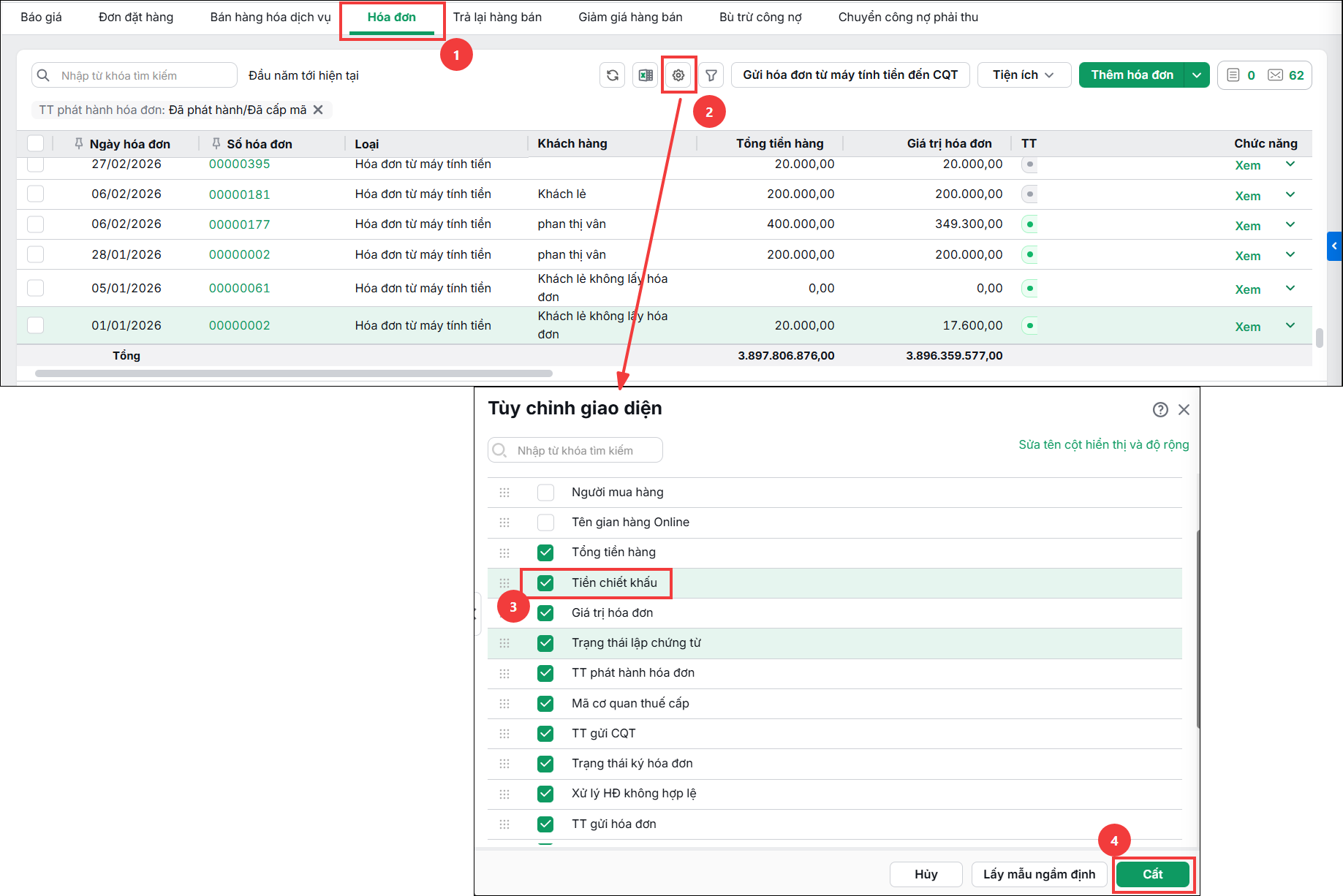Open the Đơn đặt hàng tab
Image resolution: width=1343 pixels, height=896 pixels.
(x=136, y=17)
